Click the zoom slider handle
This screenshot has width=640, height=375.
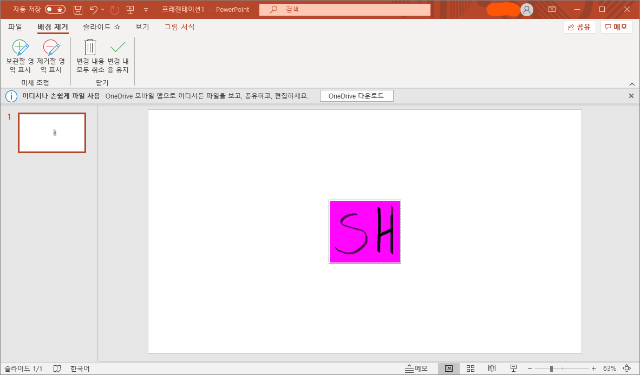pyautogui.click(x=551, y=368)
